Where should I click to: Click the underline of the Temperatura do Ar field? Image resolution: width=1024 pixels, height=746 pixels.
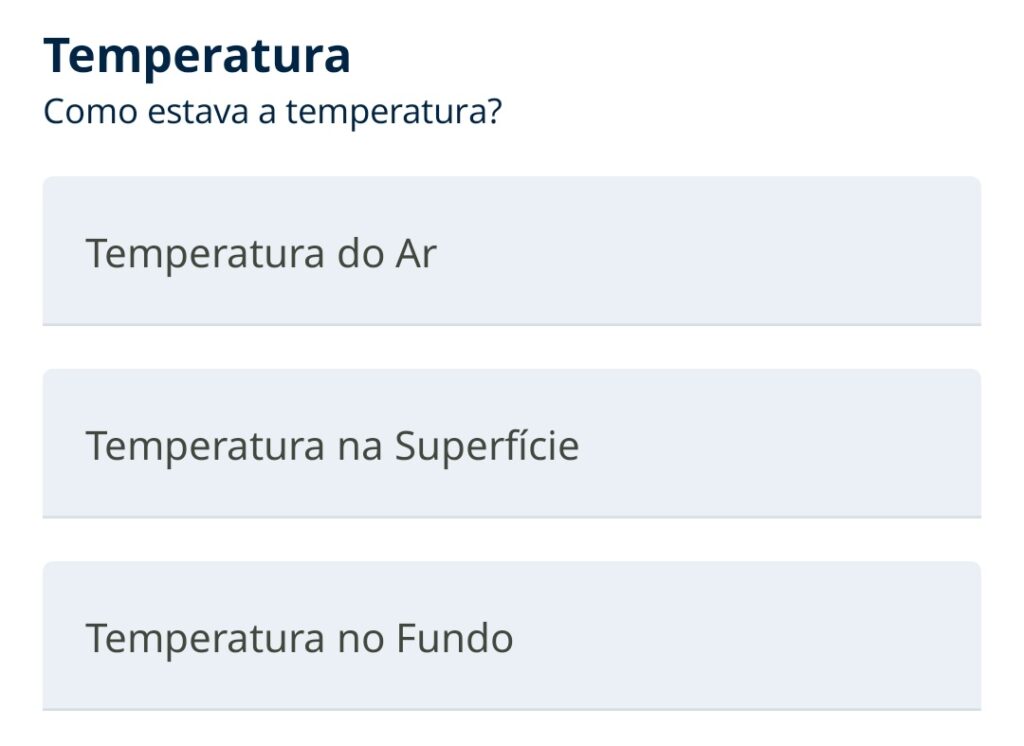tap(511, 325)
